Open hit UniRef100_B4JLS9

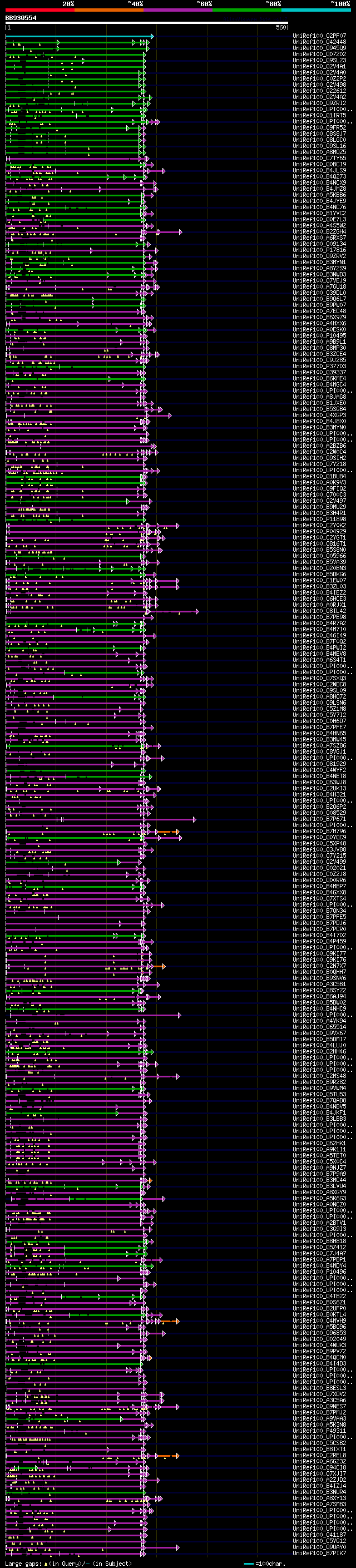[319, 170]
